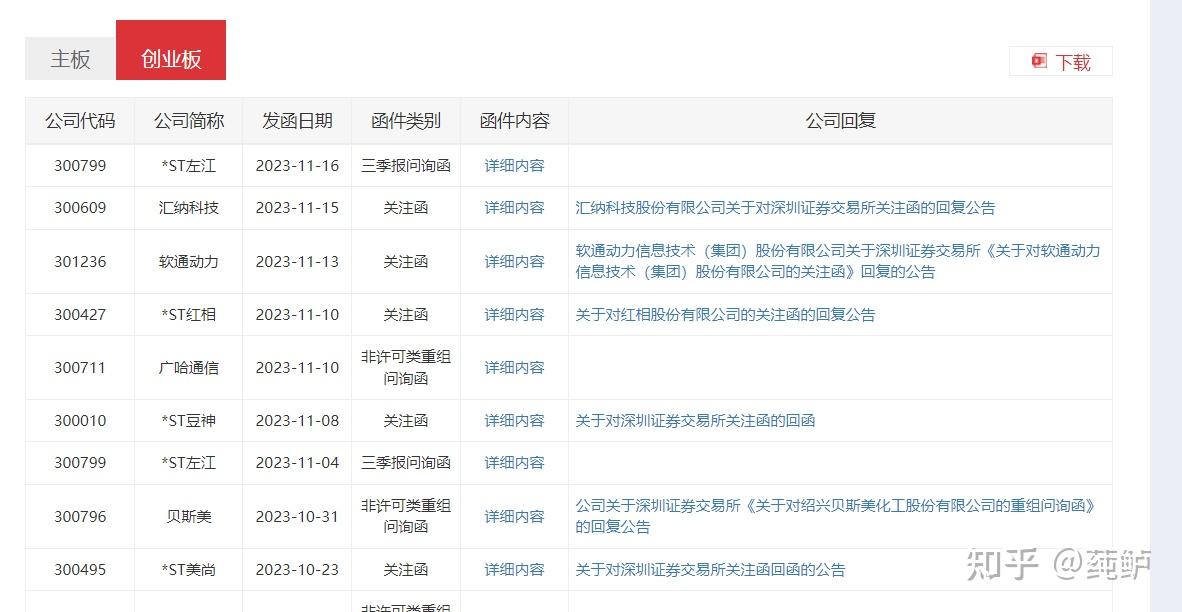Click company code 300010
Image resolution: width=1182 pixels, height=612 pixels.
[x=80, y=421]
